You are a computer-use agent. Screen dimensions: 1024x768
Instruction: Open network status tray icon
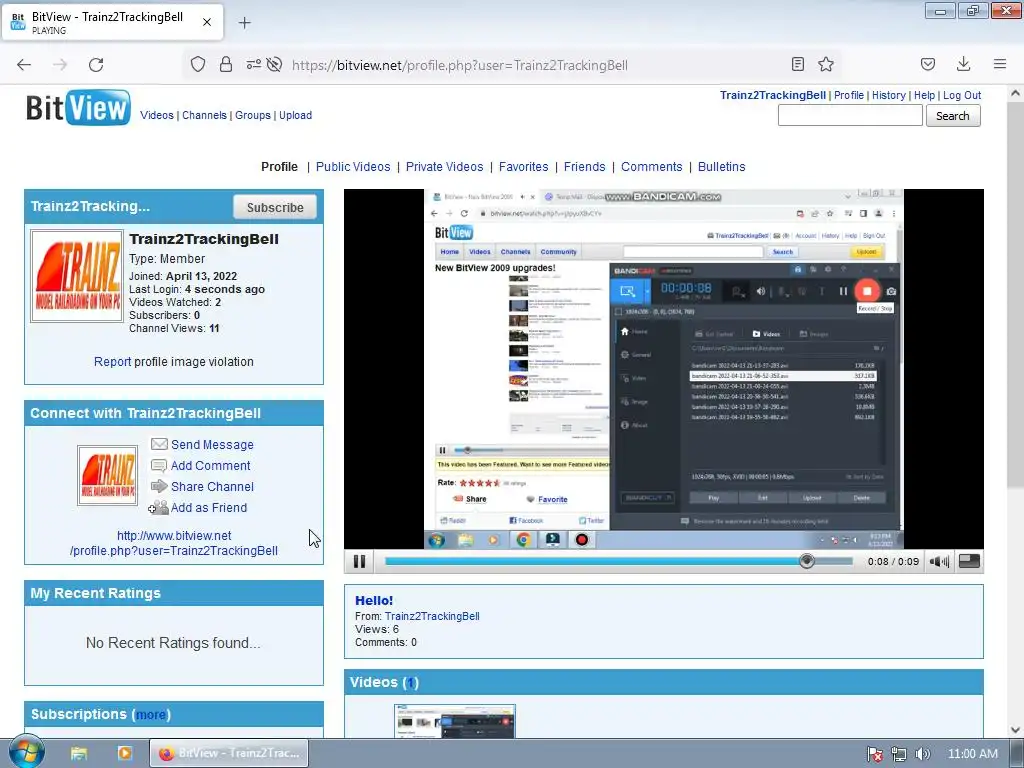coord(899,754)
